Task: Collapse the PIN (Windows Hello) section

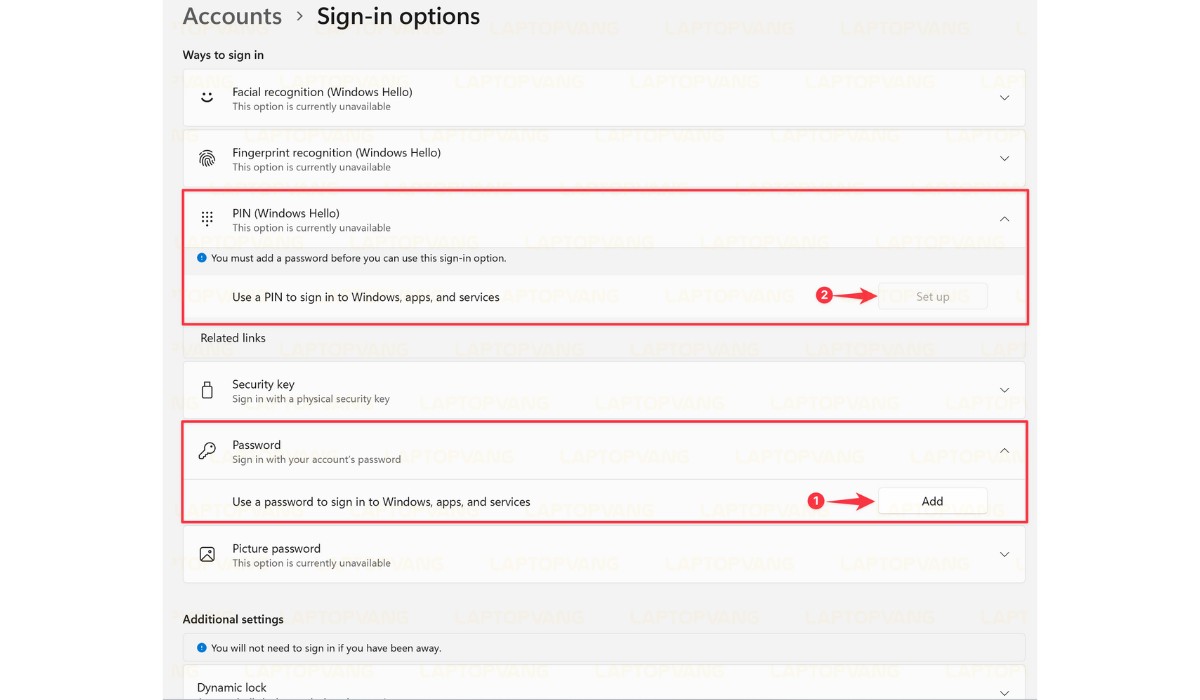Action: tap(1005, 219)
